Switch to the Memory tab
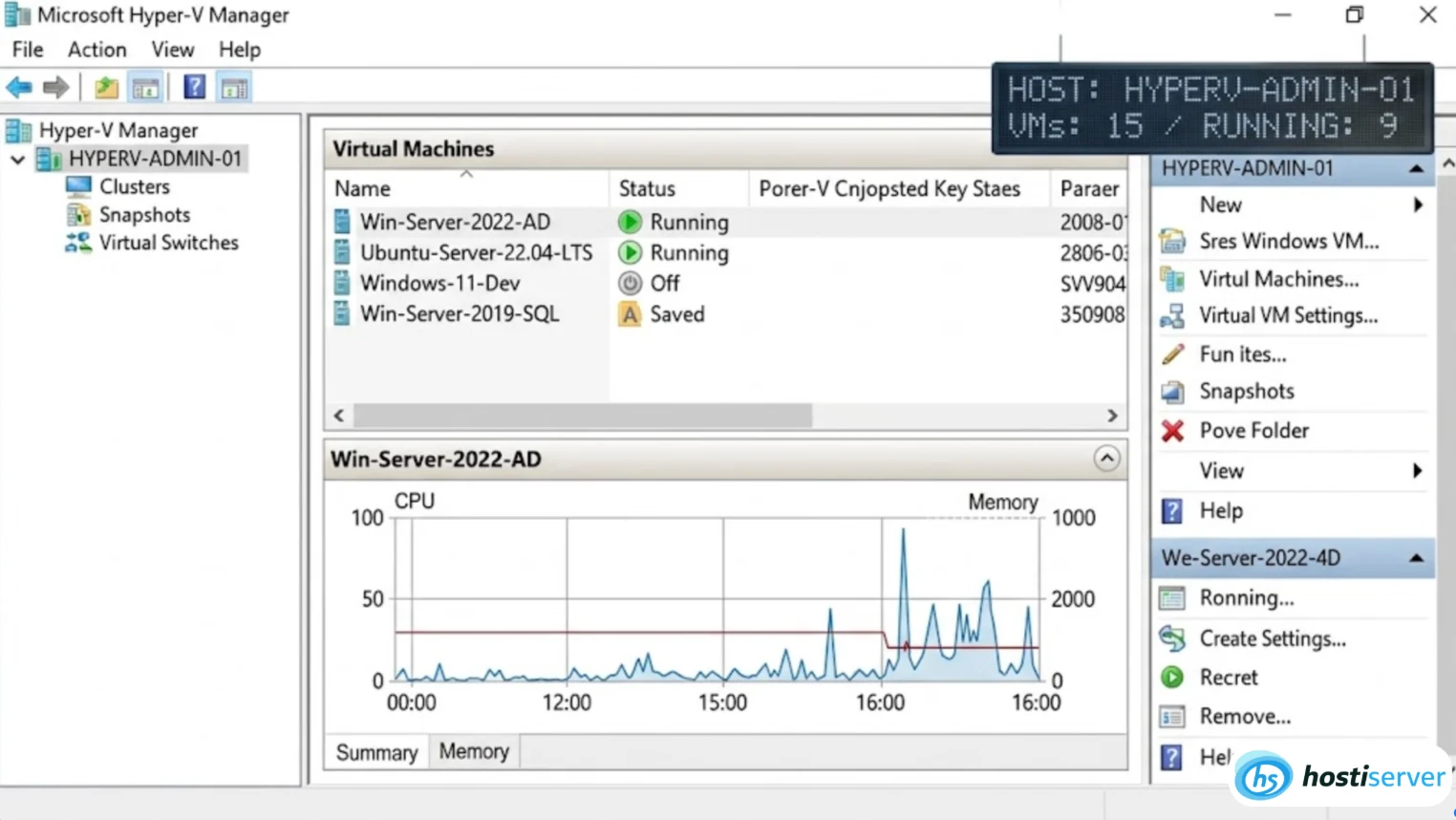 (x=474, y=752)
